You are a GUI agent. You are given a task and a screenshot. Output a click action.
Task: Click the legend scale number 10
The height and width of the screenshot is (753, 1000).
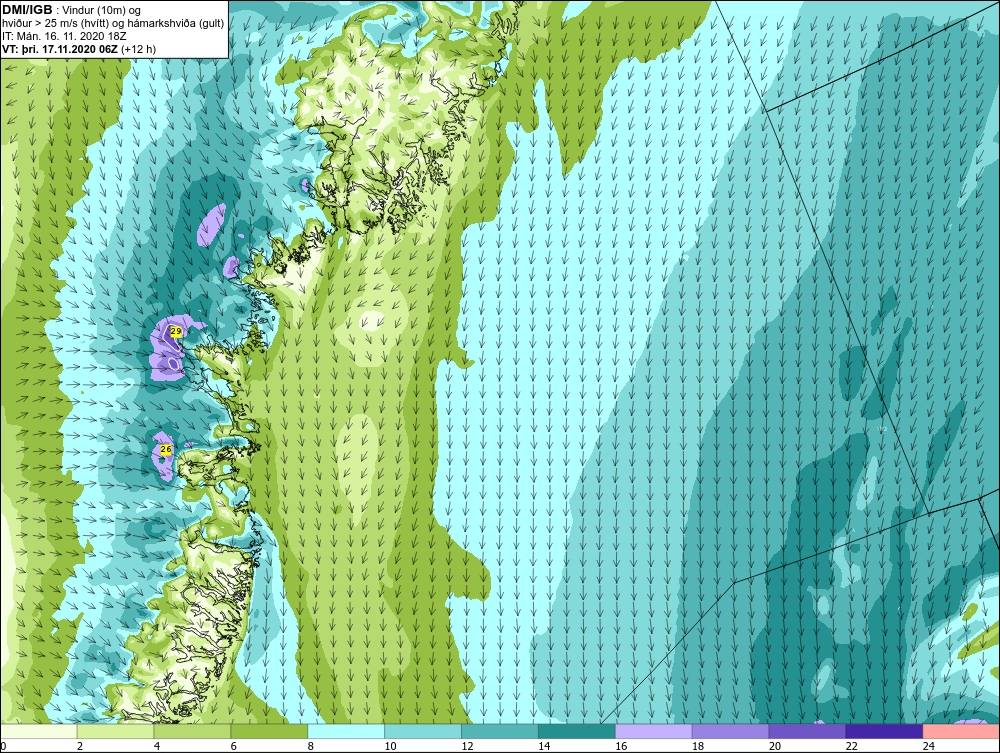[390, 746]
